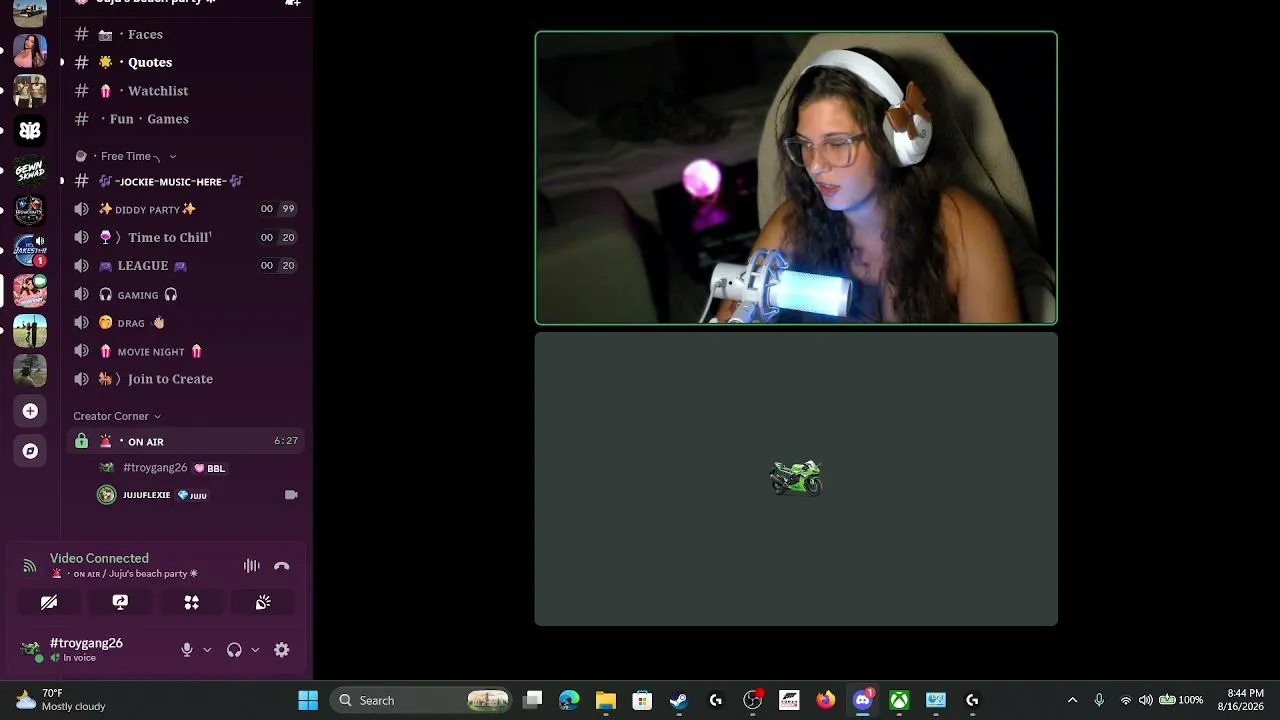Open the Activities launcher button

pos(192,602)
